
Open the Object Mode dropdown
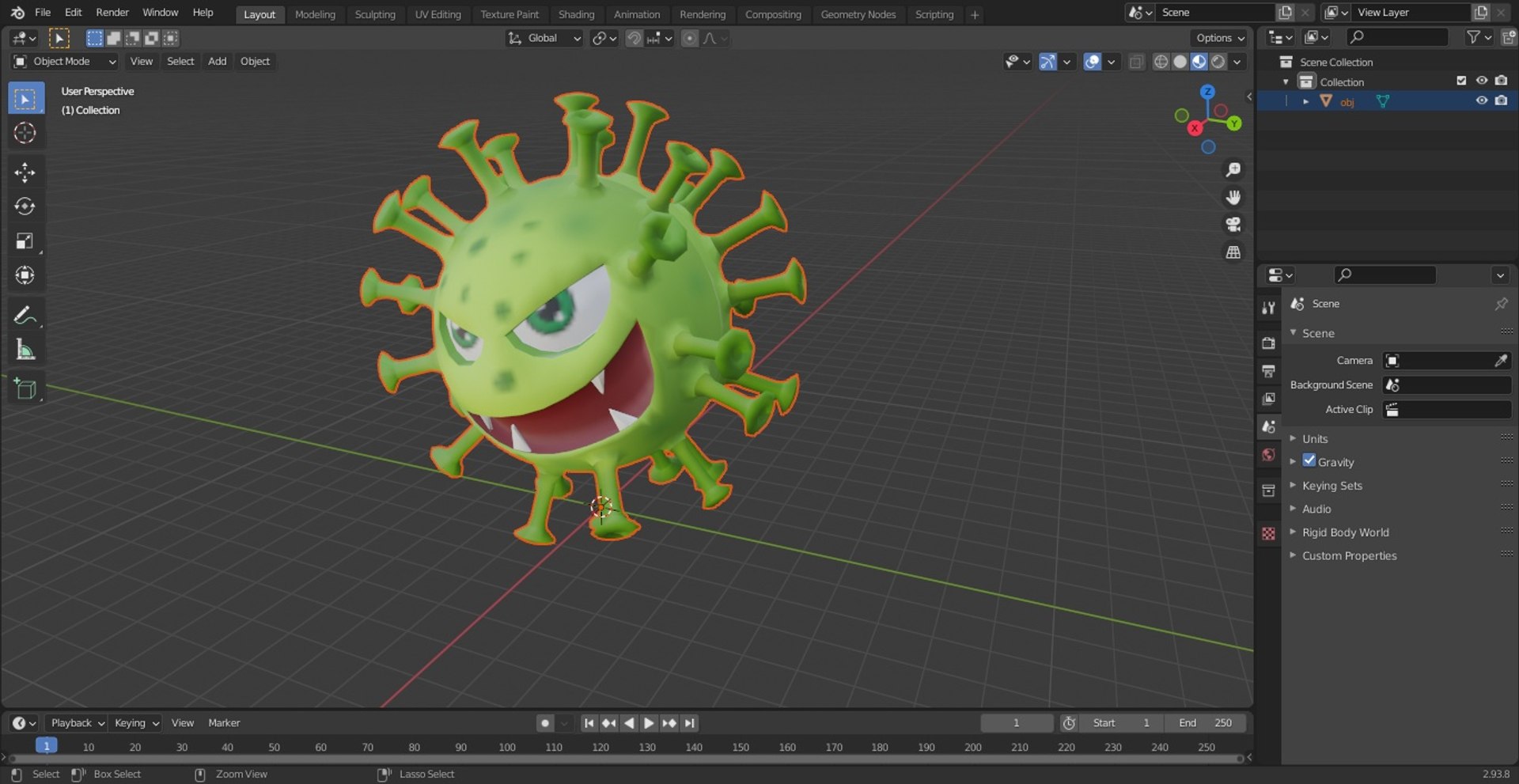pos(65,62)
